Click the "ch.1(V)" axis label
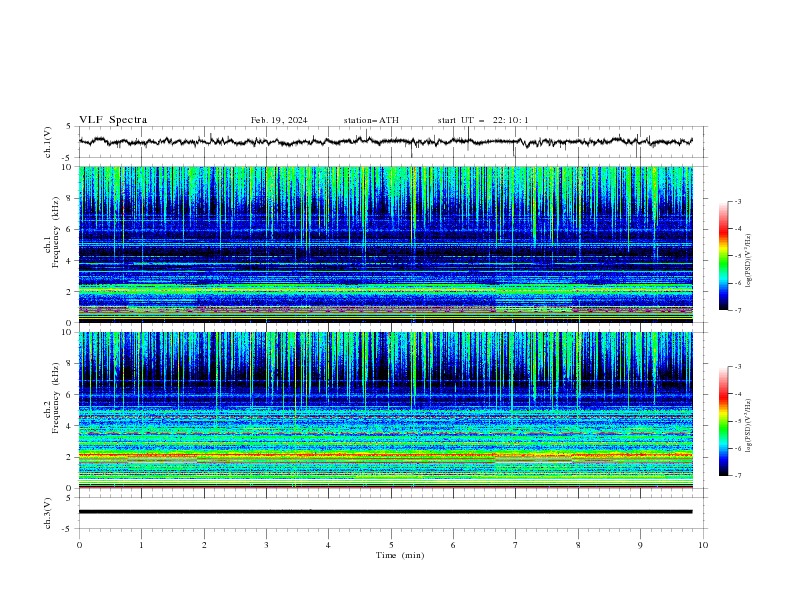This screenshot has width=792, height=612. (48, 142)
